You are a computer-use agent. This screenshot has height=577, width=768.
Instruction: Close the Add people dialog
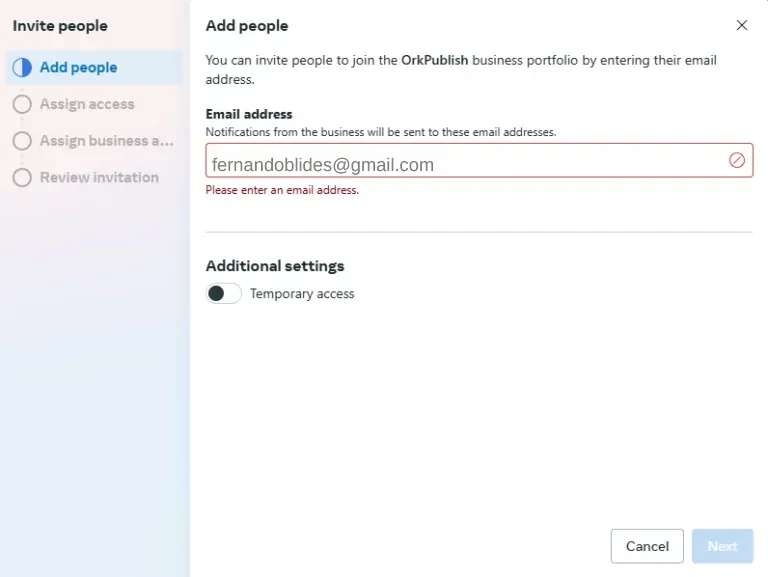742,25
